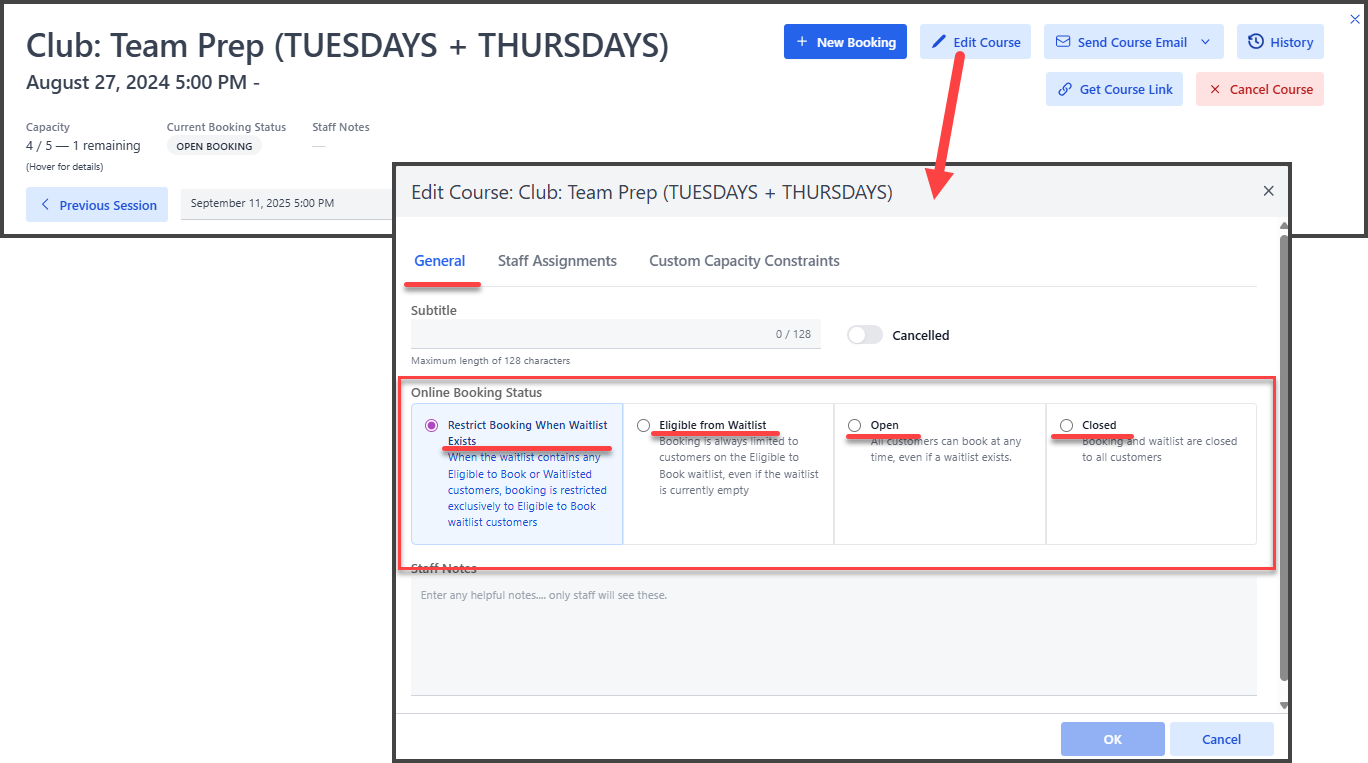Click the pencil icon for Edit Course
1368x763 pixels.
[x=938, y=42]
